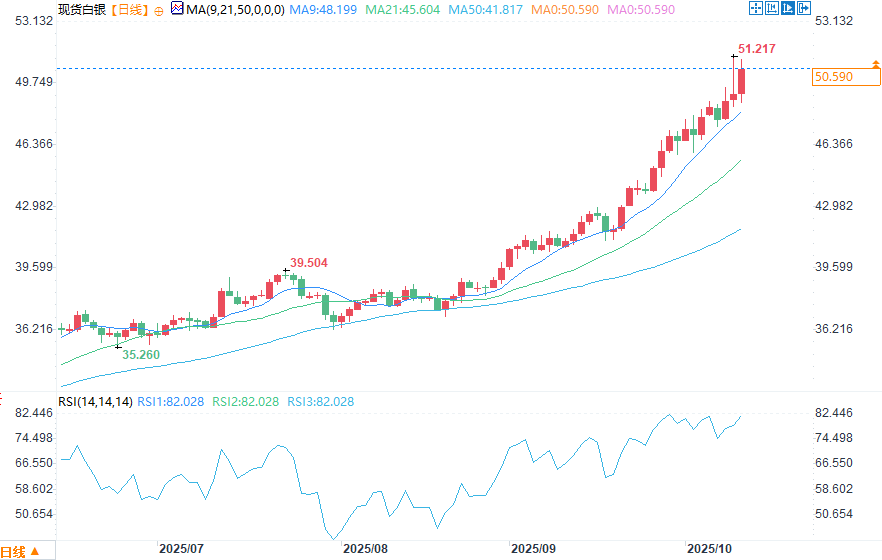Click the small orange icon above 50.590 tag
The width and height of the screenshot is (882, 560).
click(x=877, y=64)
